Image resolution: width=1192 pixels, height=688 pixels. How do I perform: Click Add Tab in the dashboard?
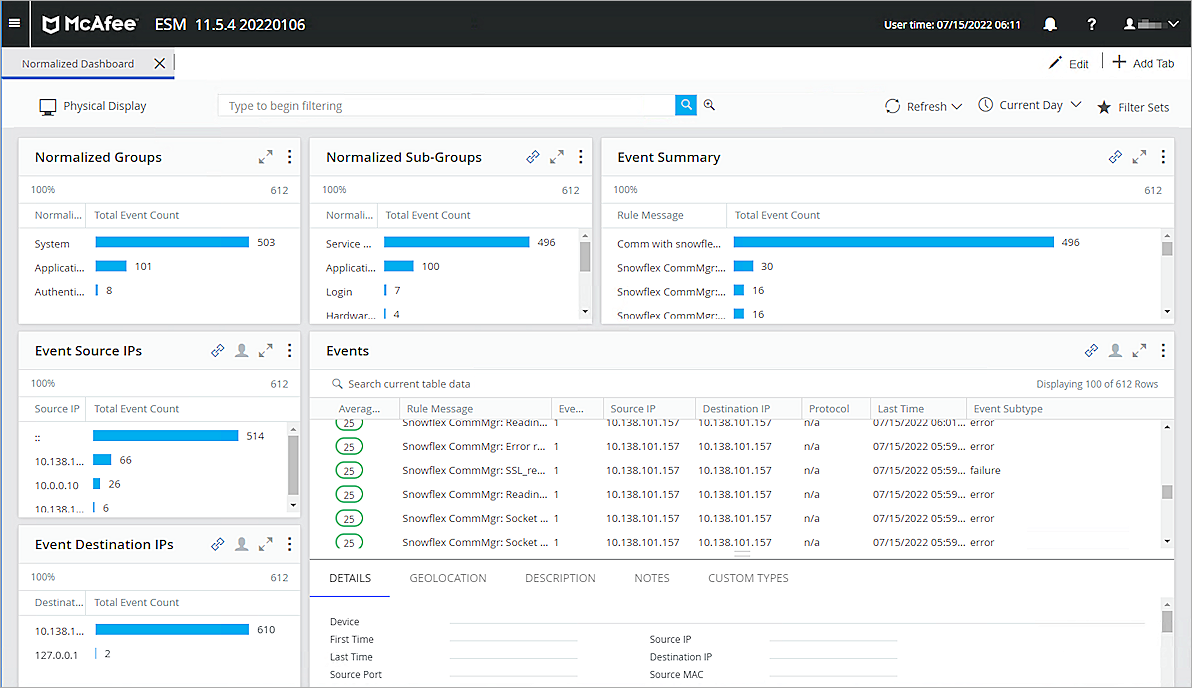point(1143,62)
